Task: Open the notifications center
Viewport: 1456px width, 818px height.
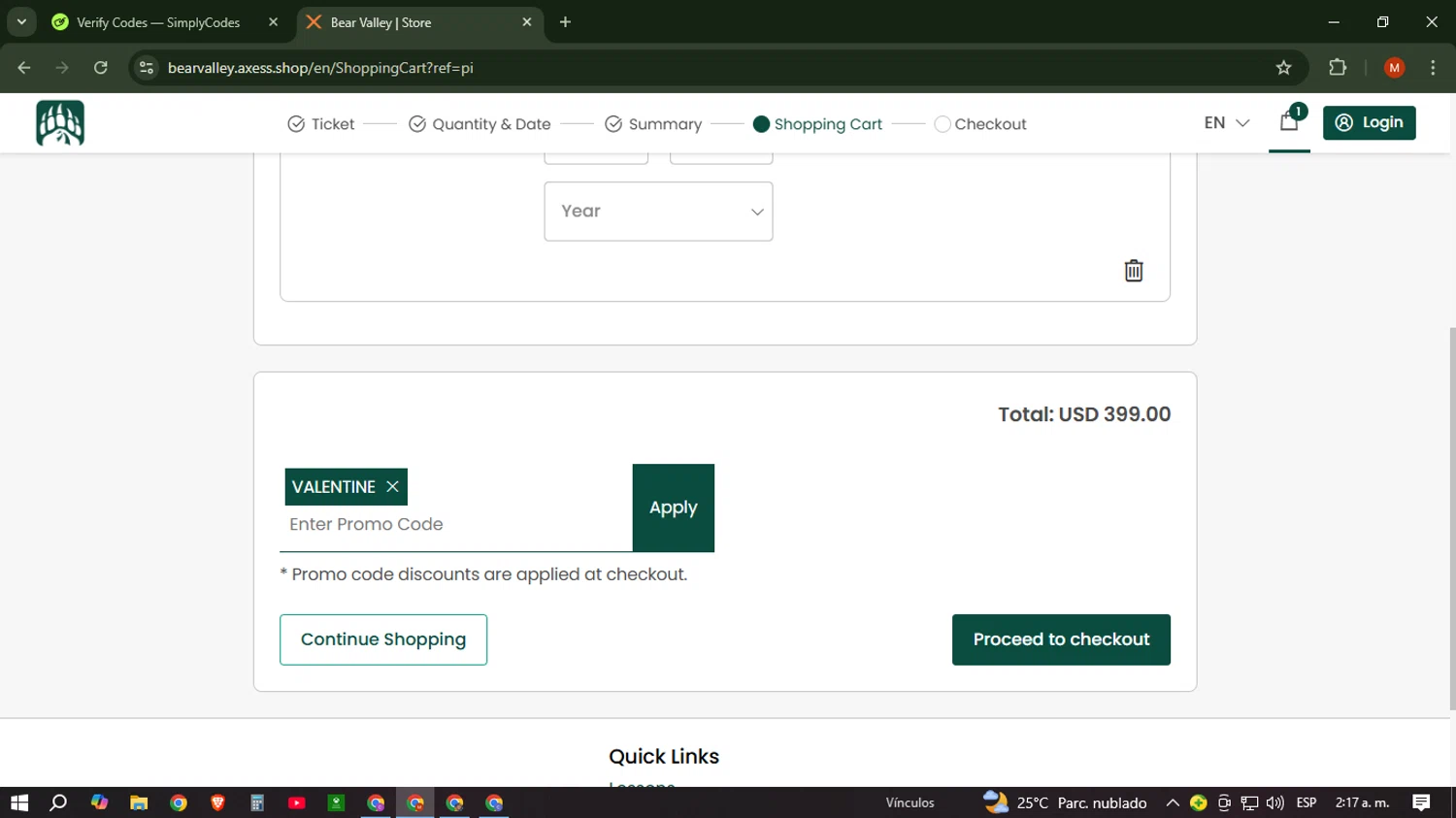Action: 1421,802
